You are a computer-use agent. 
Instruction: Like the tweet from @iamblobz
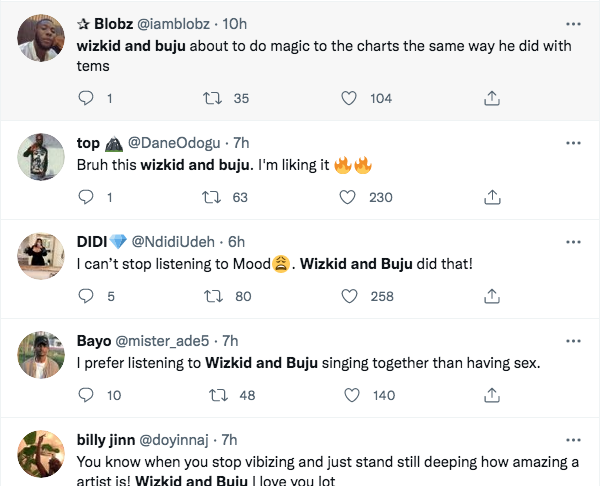tap(349, 98)
